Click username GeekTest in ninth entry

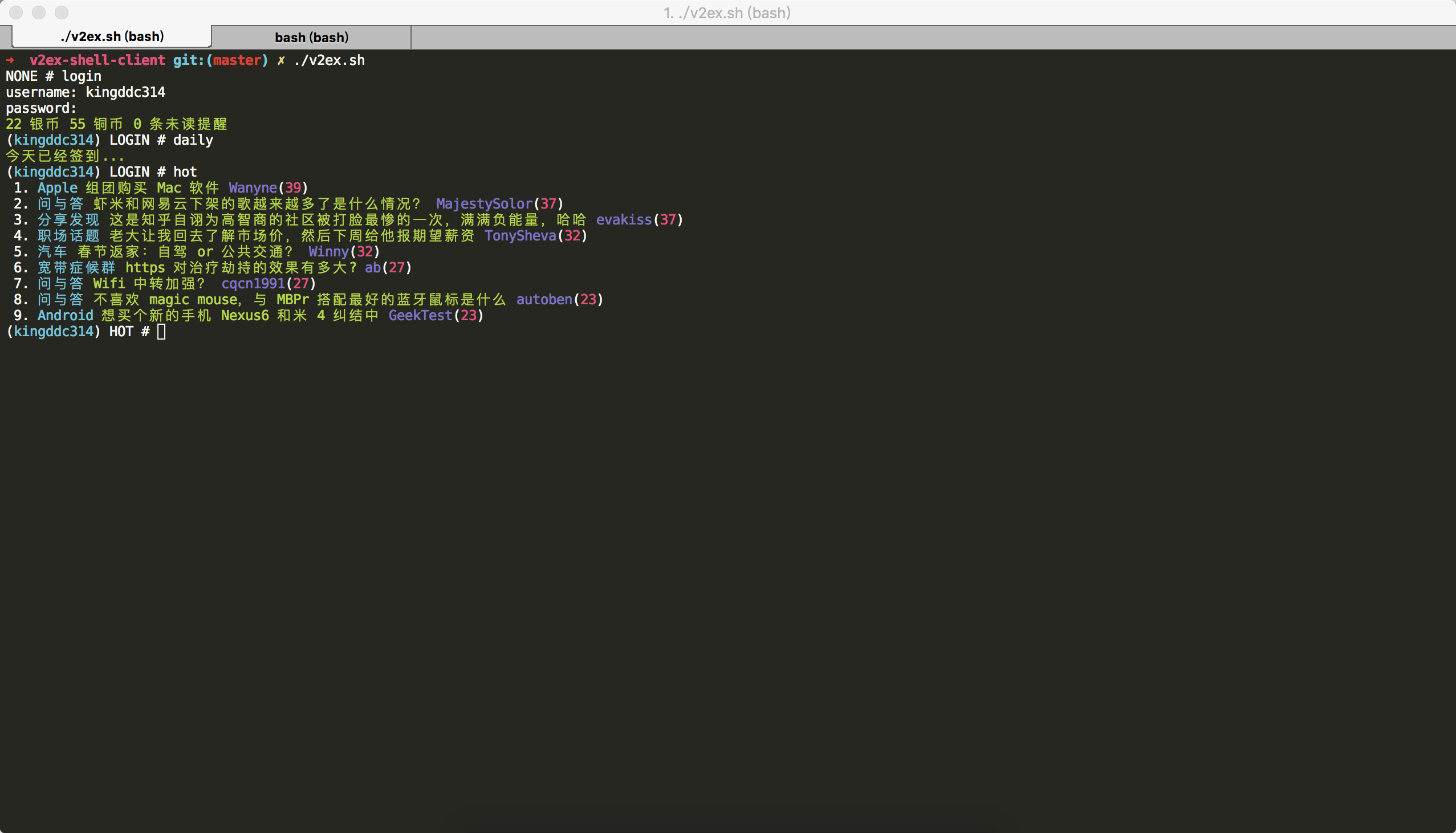click(x=420, y=316)
